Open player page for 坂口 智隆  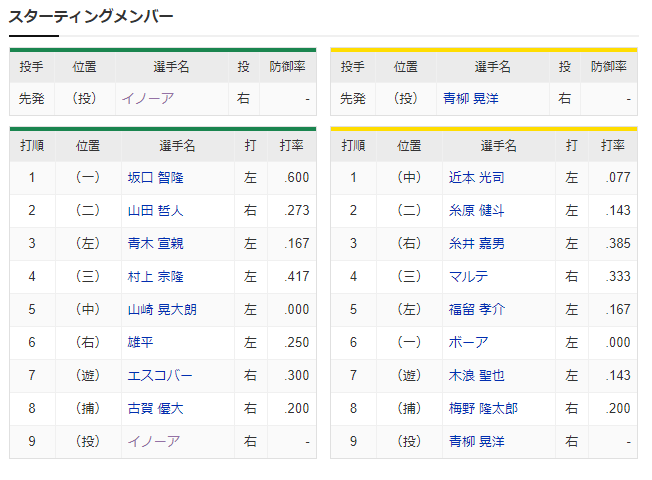(x=156, y=178)
